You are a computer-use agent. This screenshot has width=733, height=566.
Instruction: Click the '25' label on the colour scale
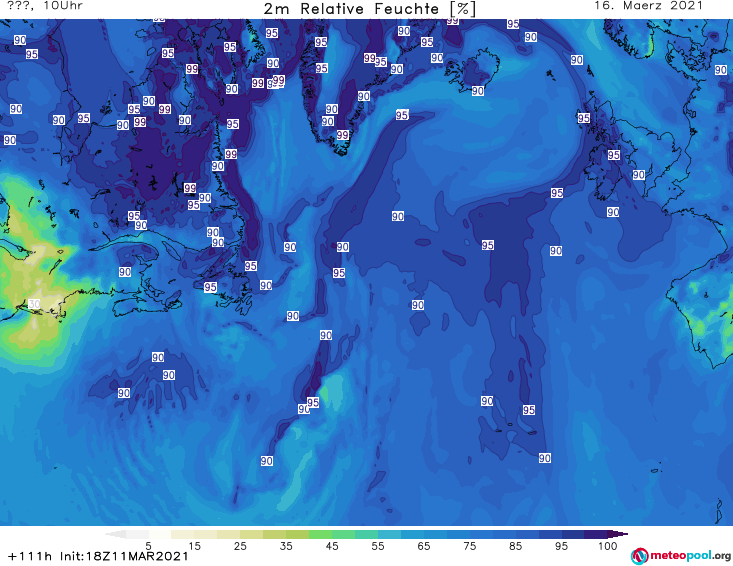point(240,545)
